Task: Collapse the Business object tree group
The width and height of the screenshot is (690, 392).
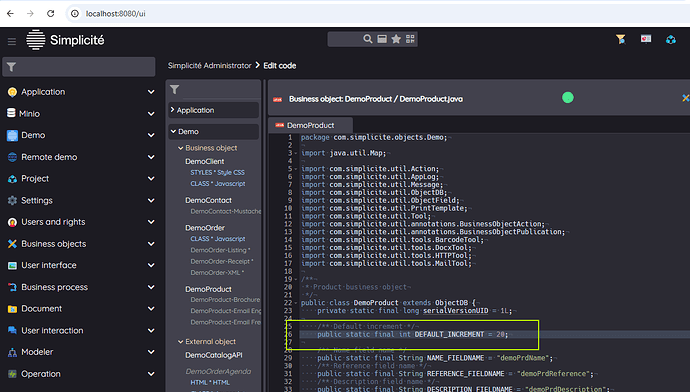Action: [180, 148]
